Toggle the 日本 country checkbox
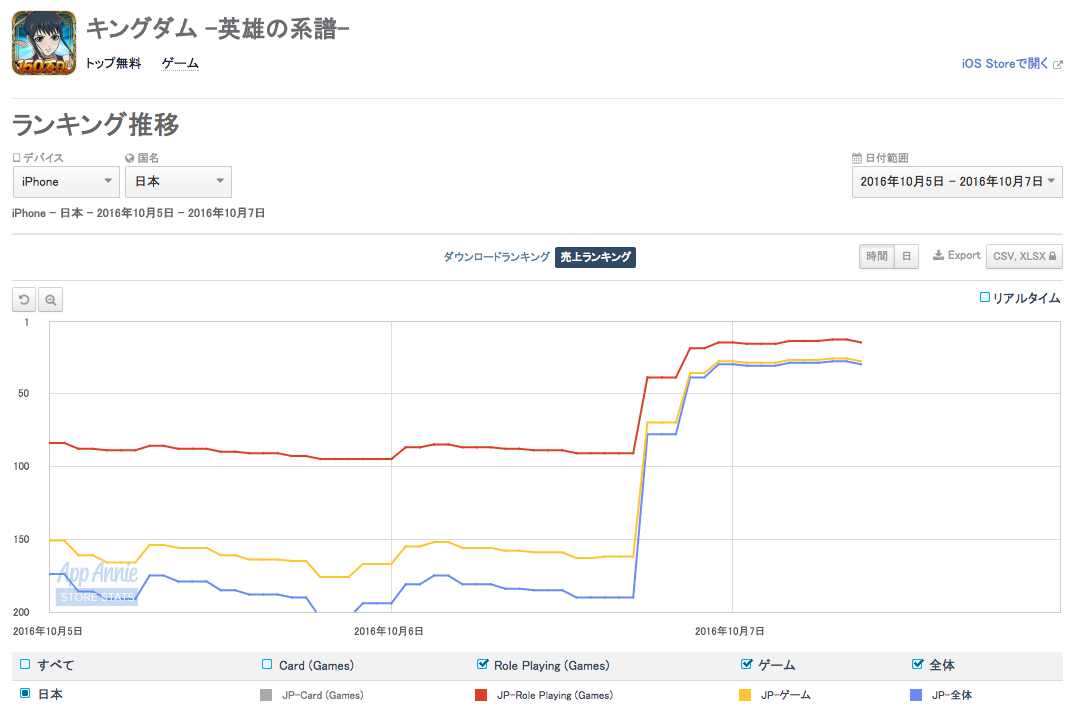Screen dimensions: 1081x721 tap(26, 693)
